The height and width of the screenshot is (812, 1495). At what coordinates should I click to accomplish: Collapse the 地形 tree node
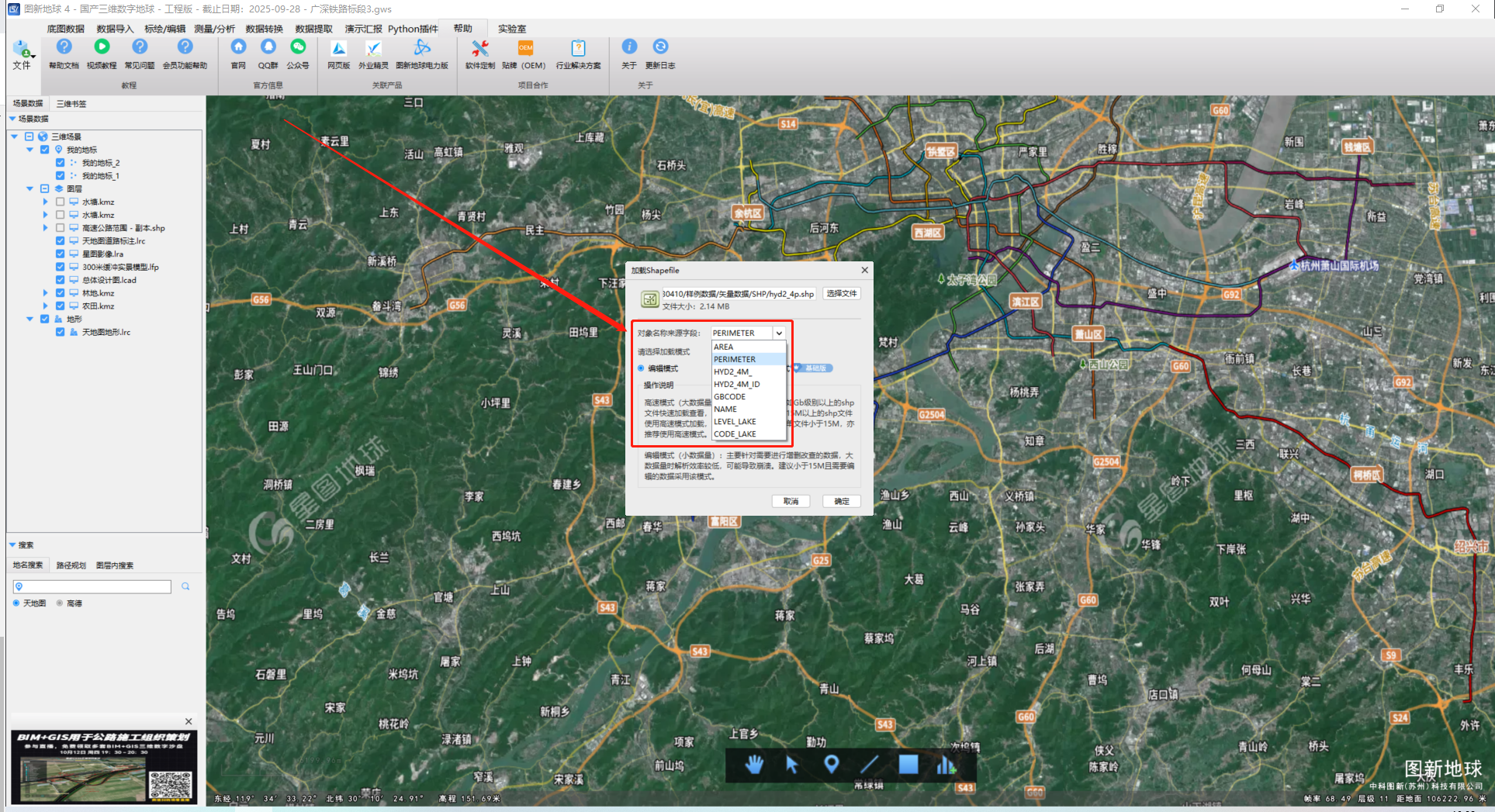[x=30, y=319]
